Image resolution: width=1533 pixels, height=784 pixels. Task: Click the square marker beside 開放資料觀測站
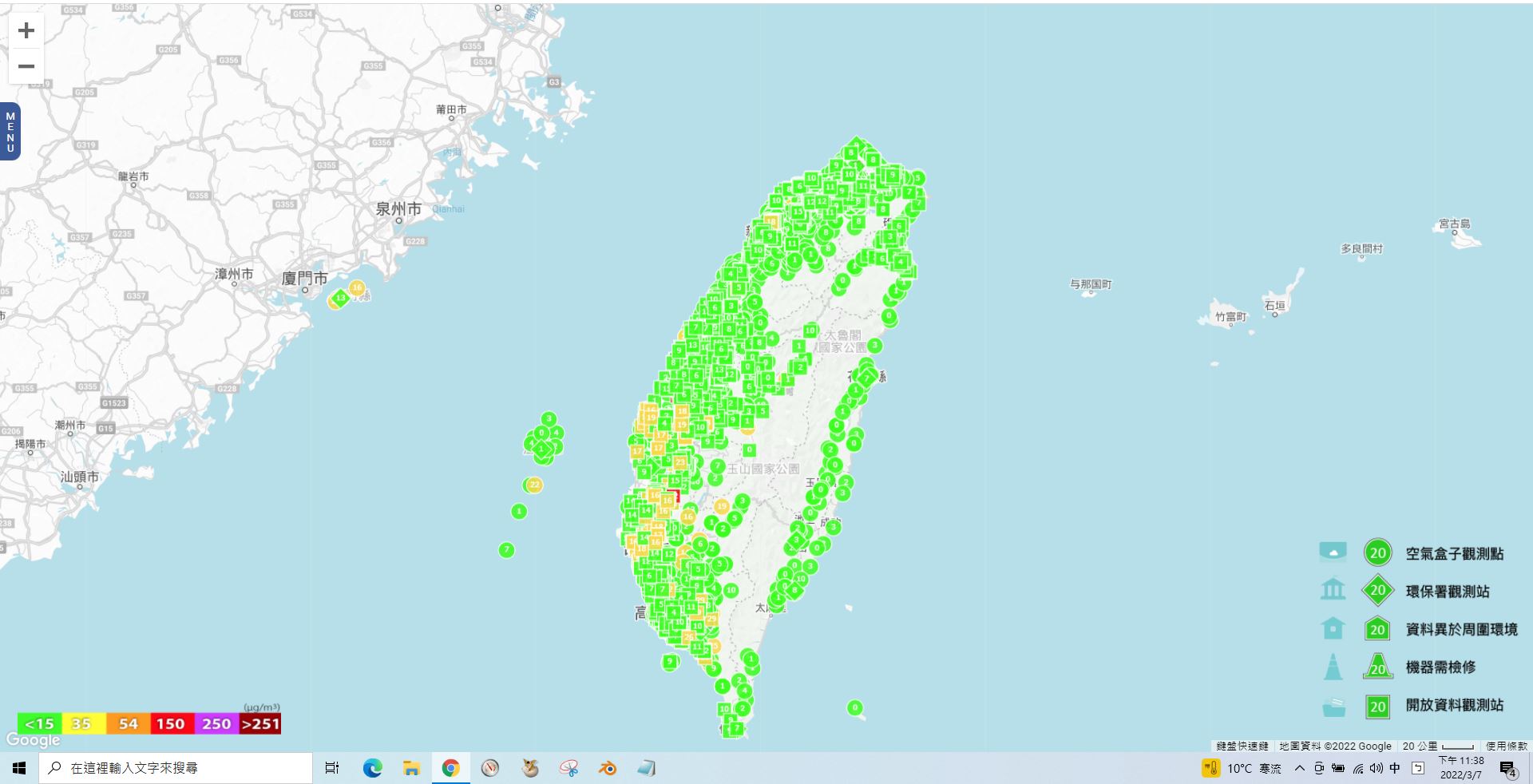tap(1377, 706)
